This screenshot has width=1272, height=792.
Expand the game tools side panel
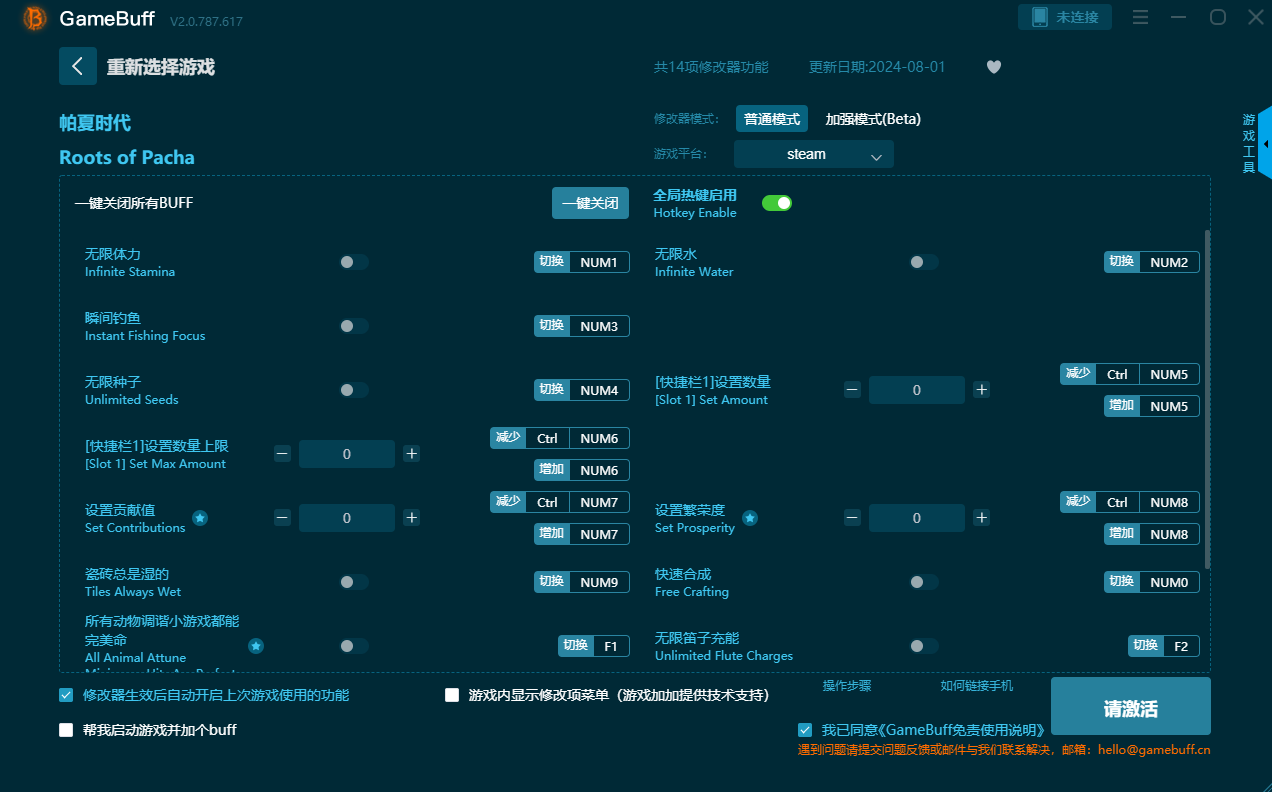[1265, 144]
